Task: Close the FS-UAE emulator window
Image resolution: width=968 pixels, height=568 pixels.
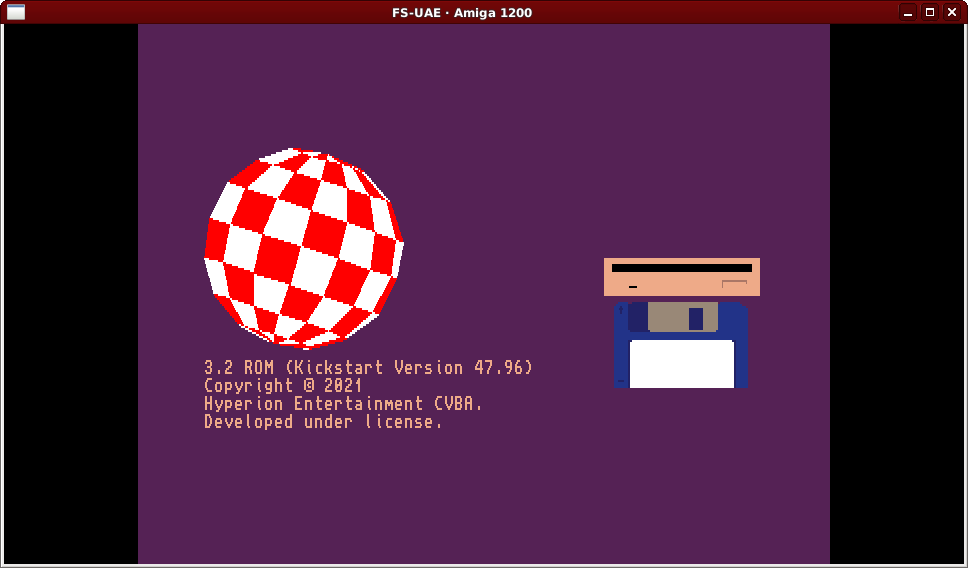Action: click(x=952, y=12)
